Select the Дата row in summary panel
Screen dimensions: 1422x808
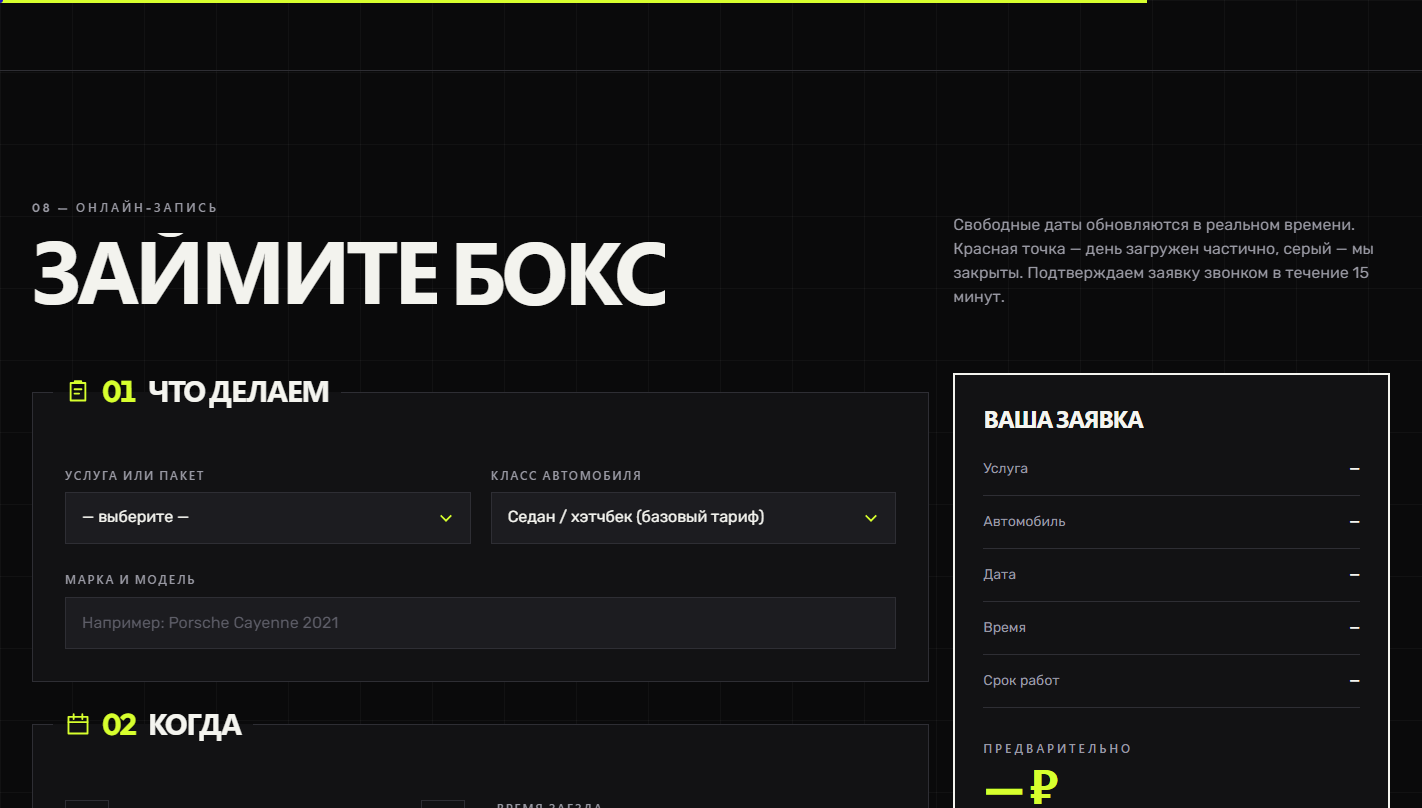pyautogui.click(x=1171, y=575)
